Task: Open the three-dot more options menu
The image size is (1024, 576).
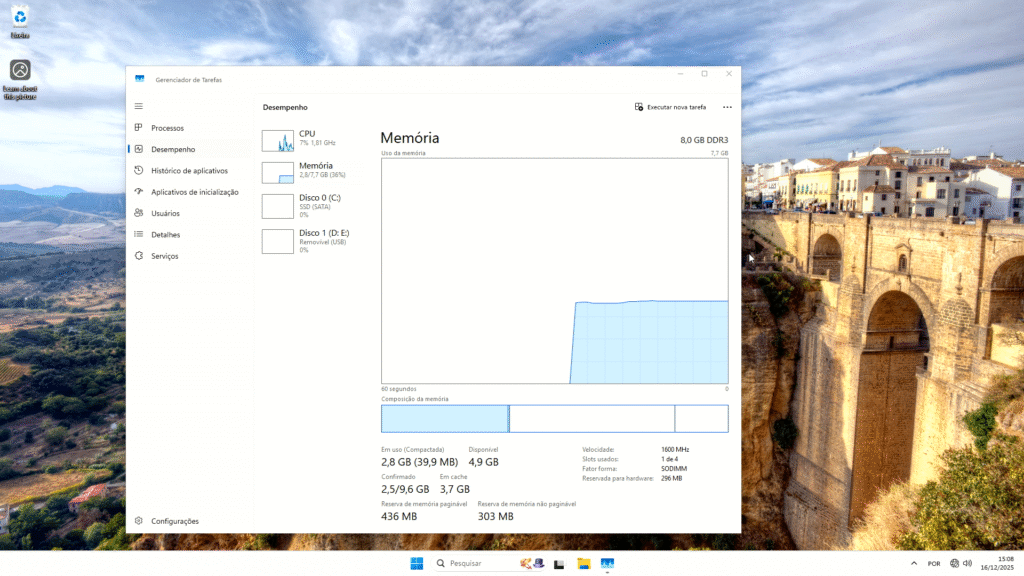Action: 727,107
